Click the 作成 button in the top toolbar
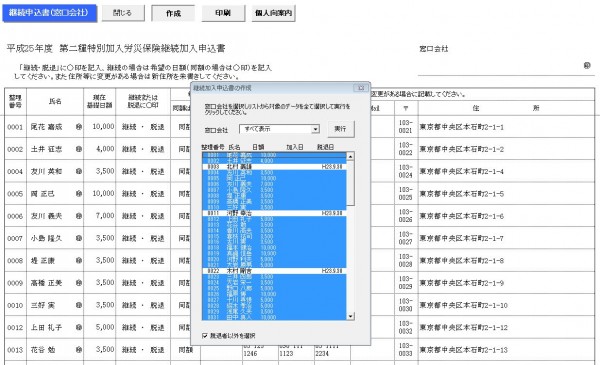 coord(173,13)
